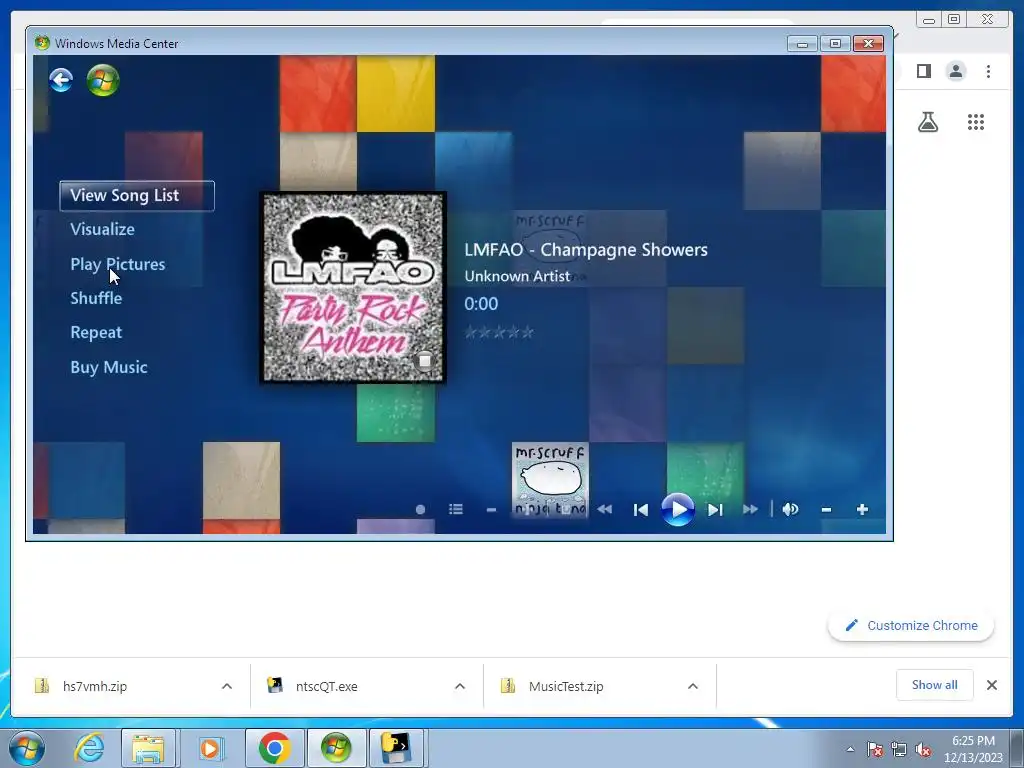Mute the Media Center audio
The width and height of the screenshot is (1024, 768).
tap(790, 509)
